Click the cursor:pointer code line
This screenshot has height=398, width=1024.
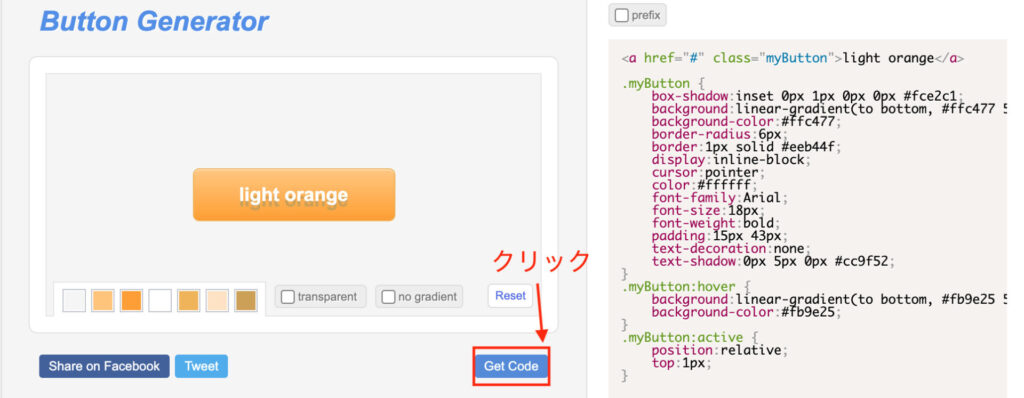(709, 173)
